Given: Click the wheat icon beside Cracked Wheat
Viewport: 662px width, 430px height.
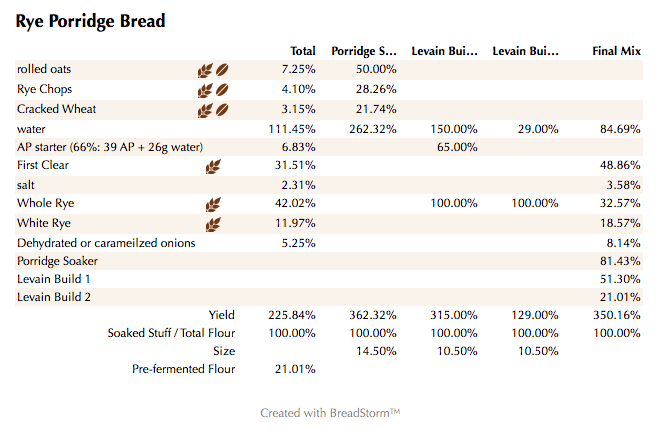Looking at the screenshot, I should tap(204, 110).
